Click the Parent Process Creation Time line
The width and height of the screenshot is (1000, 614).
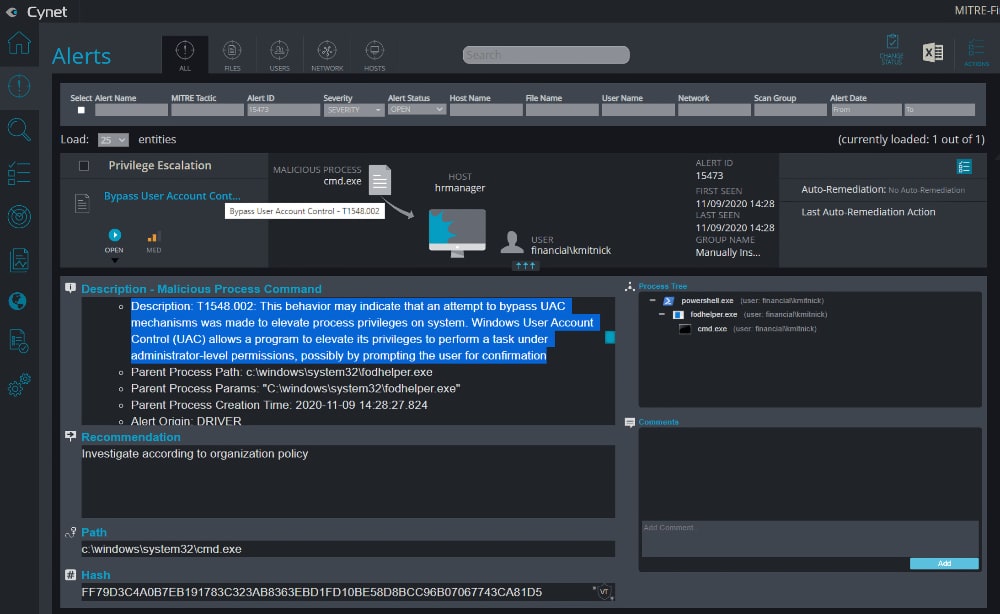279,405
